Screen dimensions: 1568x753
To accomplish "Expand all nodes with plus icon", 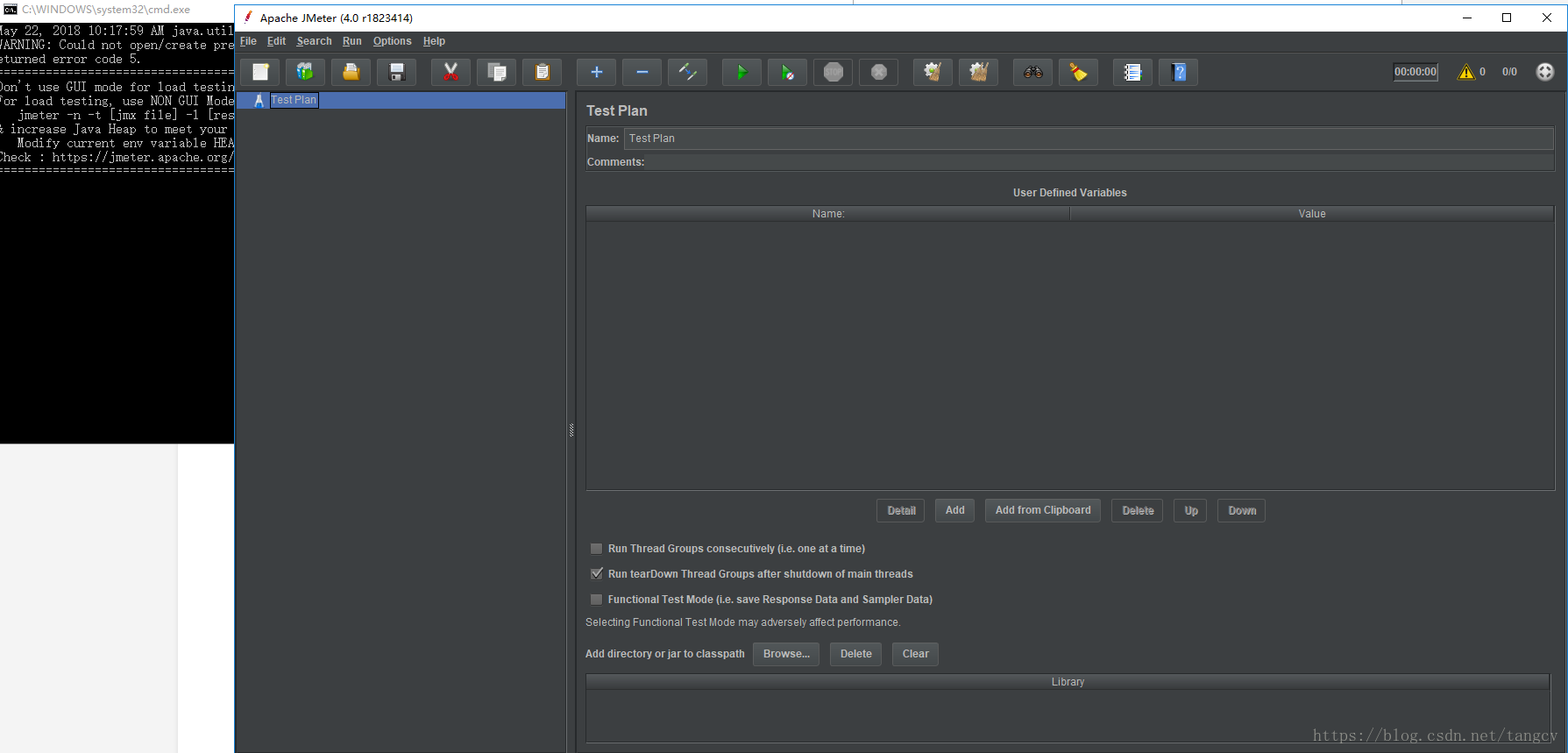I will [x=596, y=72].
